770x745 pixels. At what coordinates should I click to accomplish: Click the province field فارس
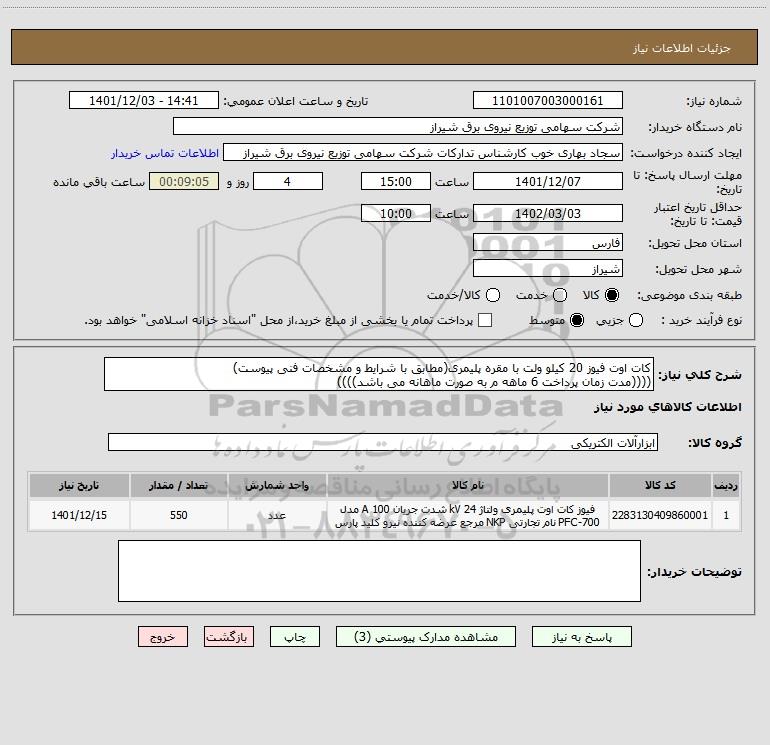[x=548, y=242]
